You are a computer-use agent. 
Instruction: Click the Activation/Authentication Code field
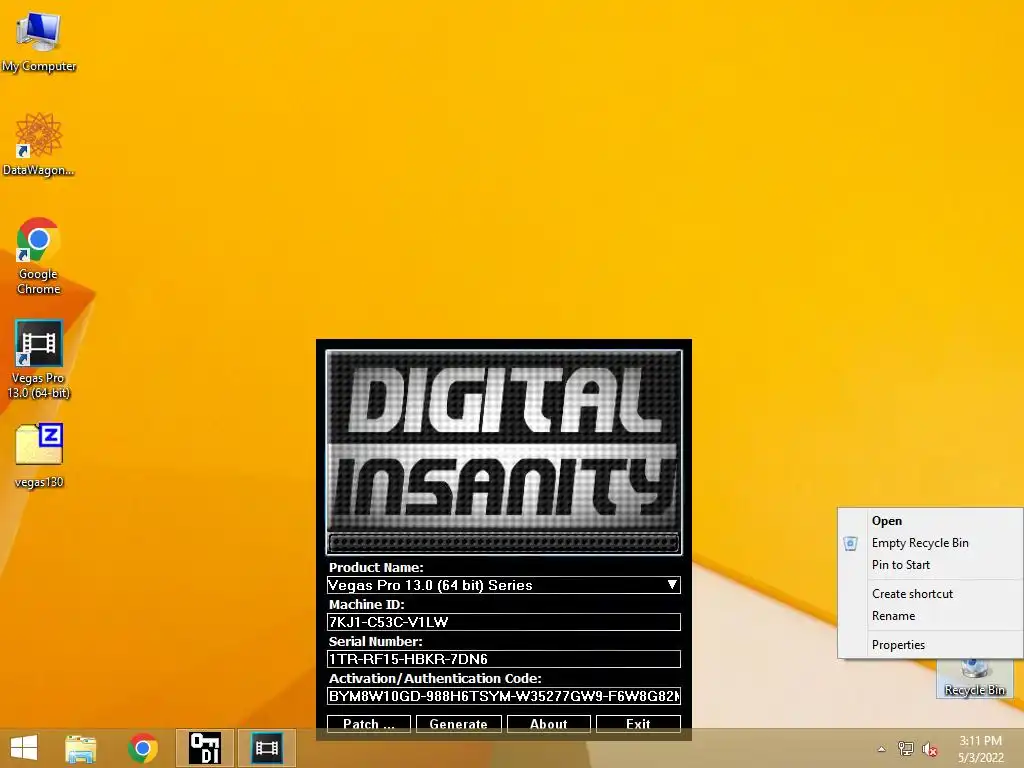point(504,696)
